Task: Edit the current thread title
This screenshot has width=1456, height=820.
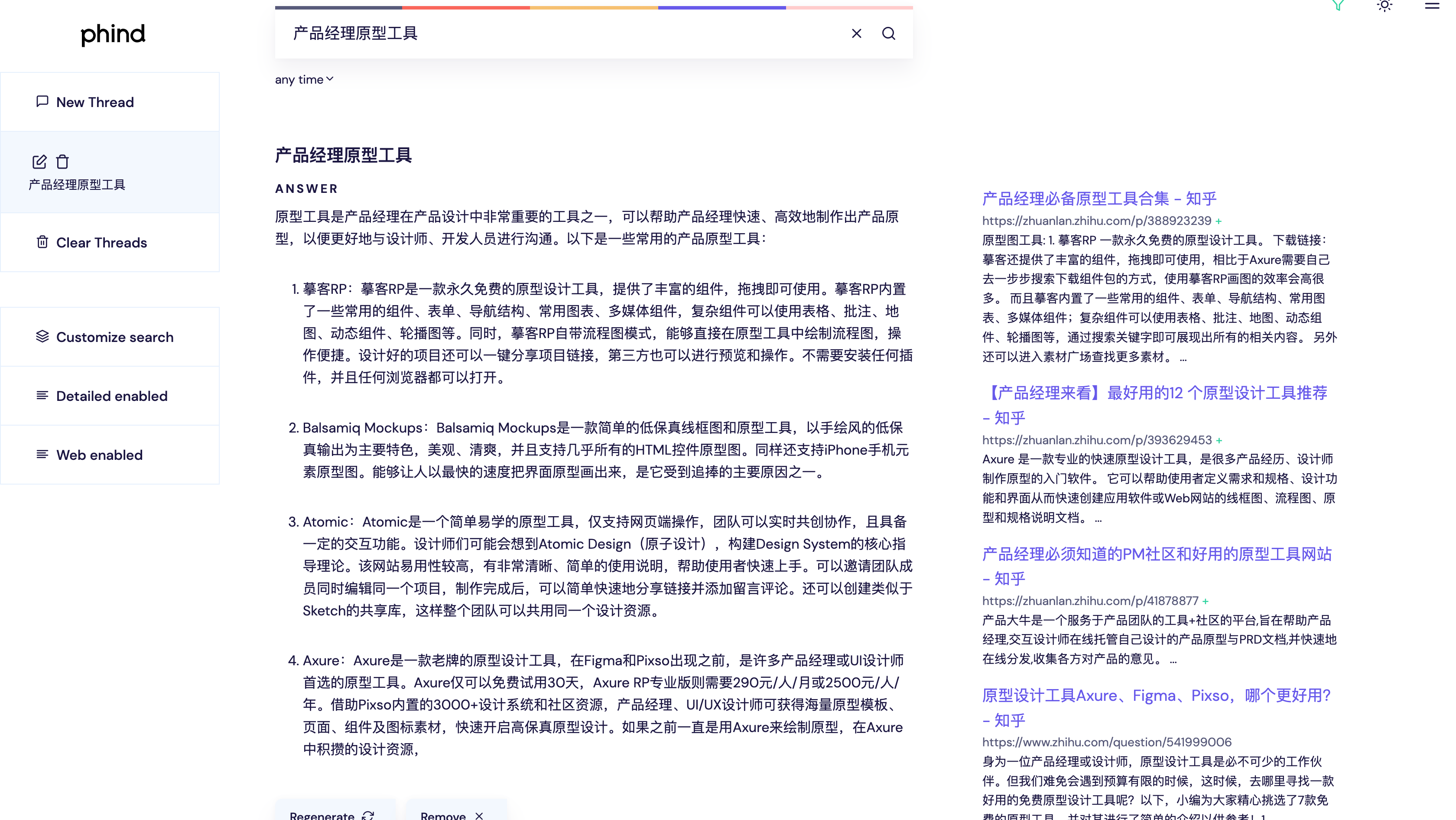Action: [x=39, y=162]
